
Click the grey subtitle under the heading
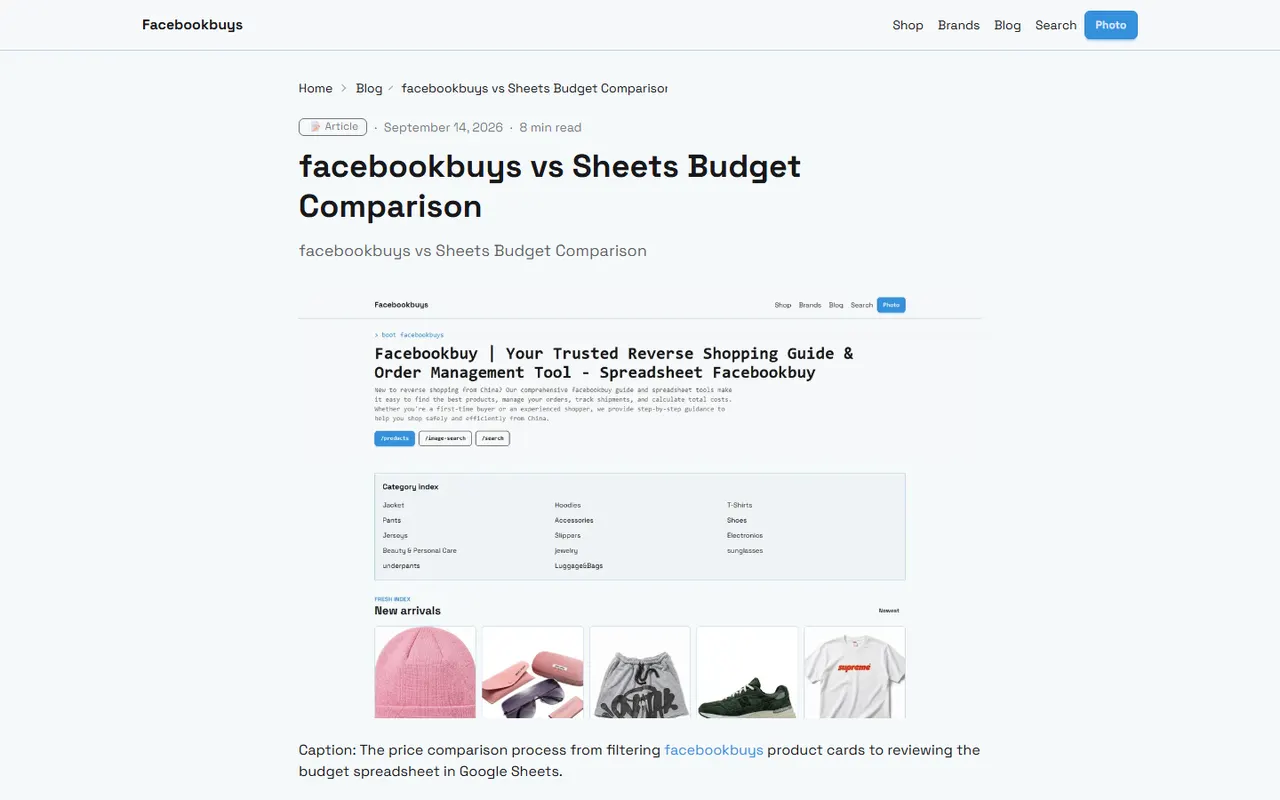(x=473, y=251)
